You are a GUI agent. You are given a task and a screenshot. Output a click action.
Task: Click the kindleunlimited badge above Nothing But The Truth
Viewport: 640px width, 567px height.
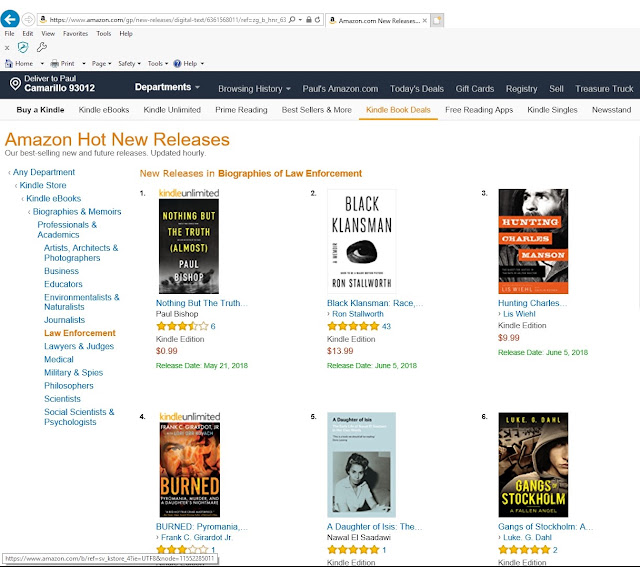pyautogui.click(x=189, y=193)
